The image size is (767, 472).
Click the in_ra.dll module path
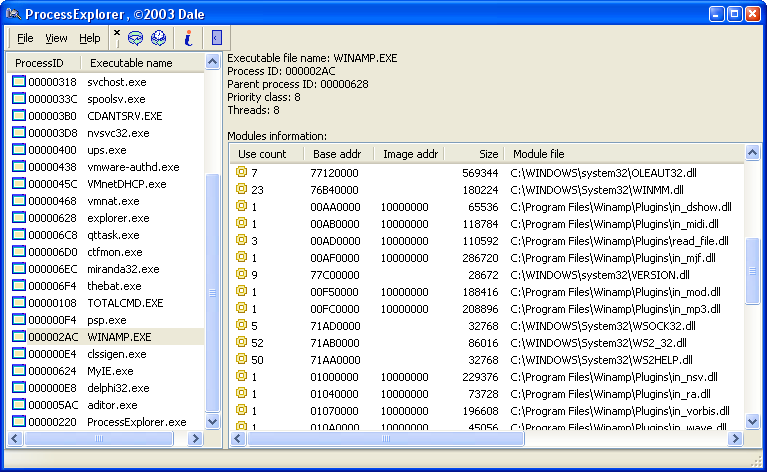click(x=610, y=394)
